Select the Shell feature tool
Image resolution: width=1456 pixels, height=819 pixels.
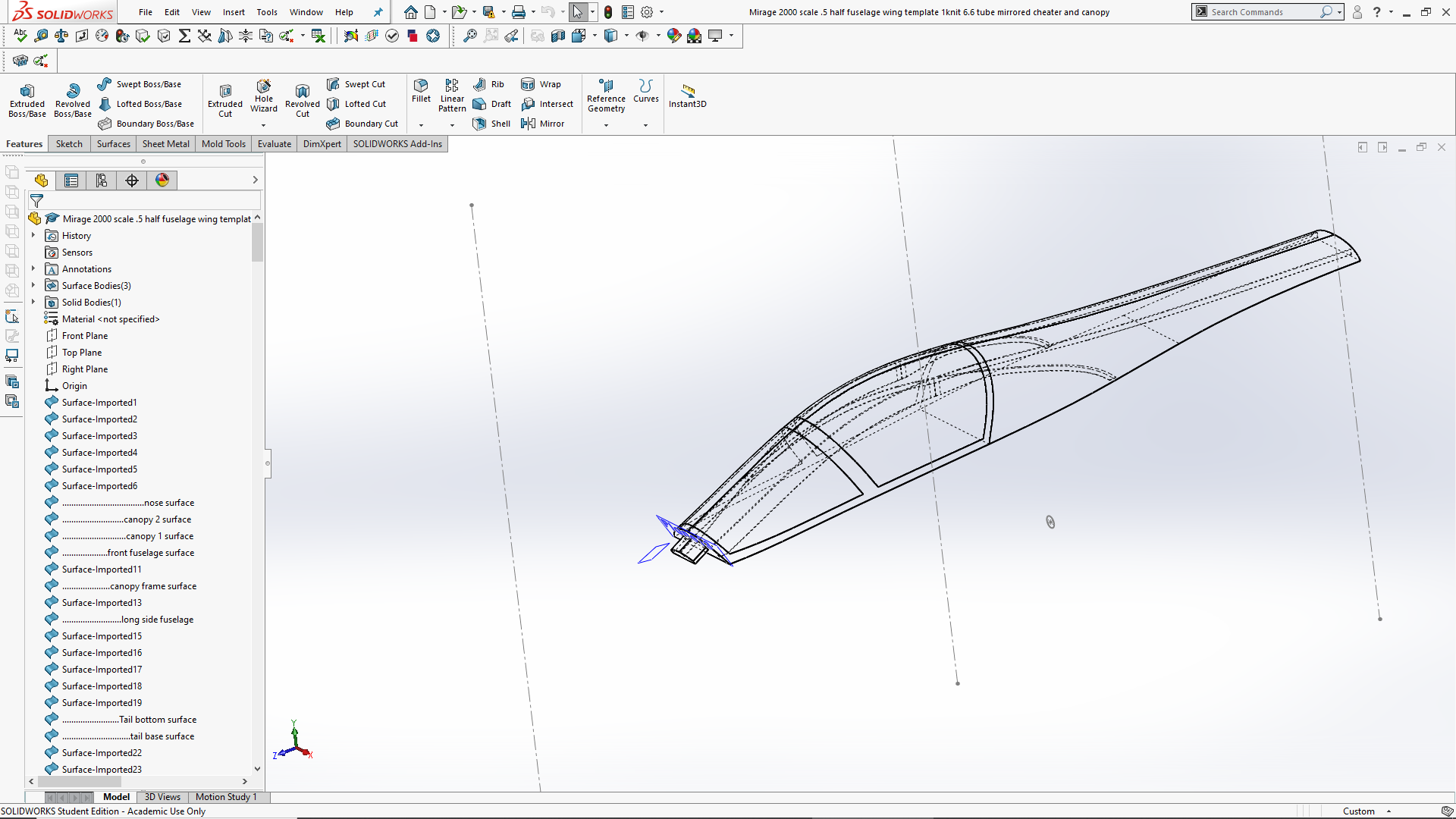[x=491, y=124]
